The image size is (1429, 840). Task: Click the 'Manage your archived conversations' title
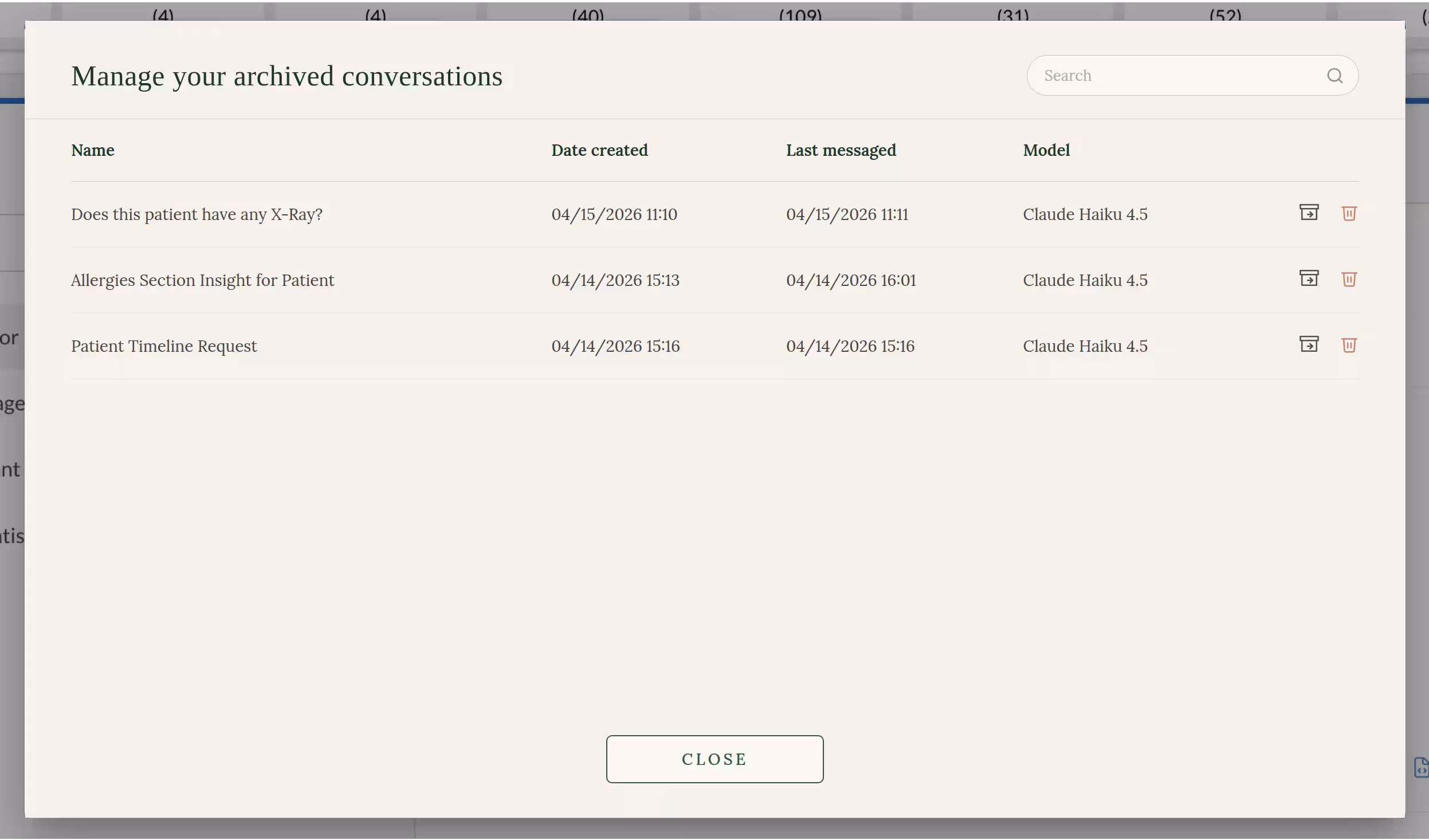tap(286, 76)
